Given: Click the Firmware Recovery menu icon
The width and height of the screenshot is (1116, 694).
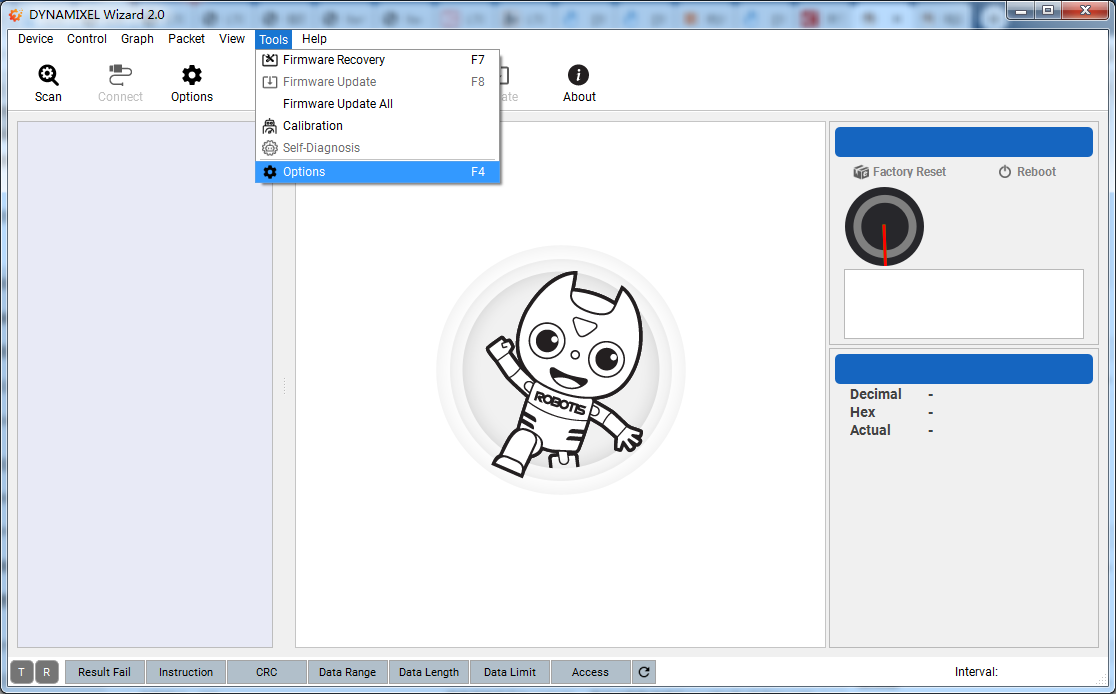Looking at the screenshot, I should [x=269, y=60].
